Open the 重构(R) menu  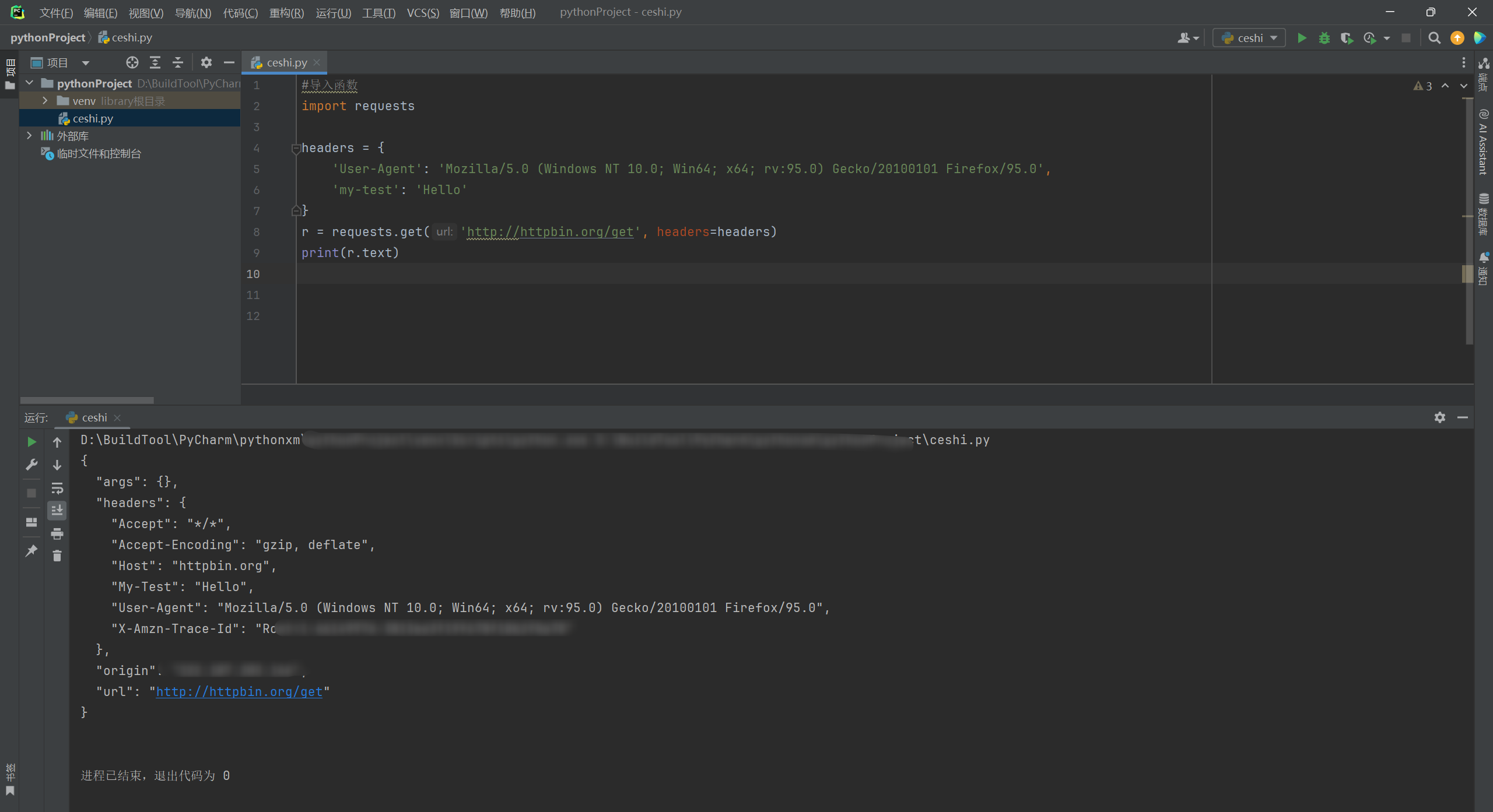tap(286, 13)
